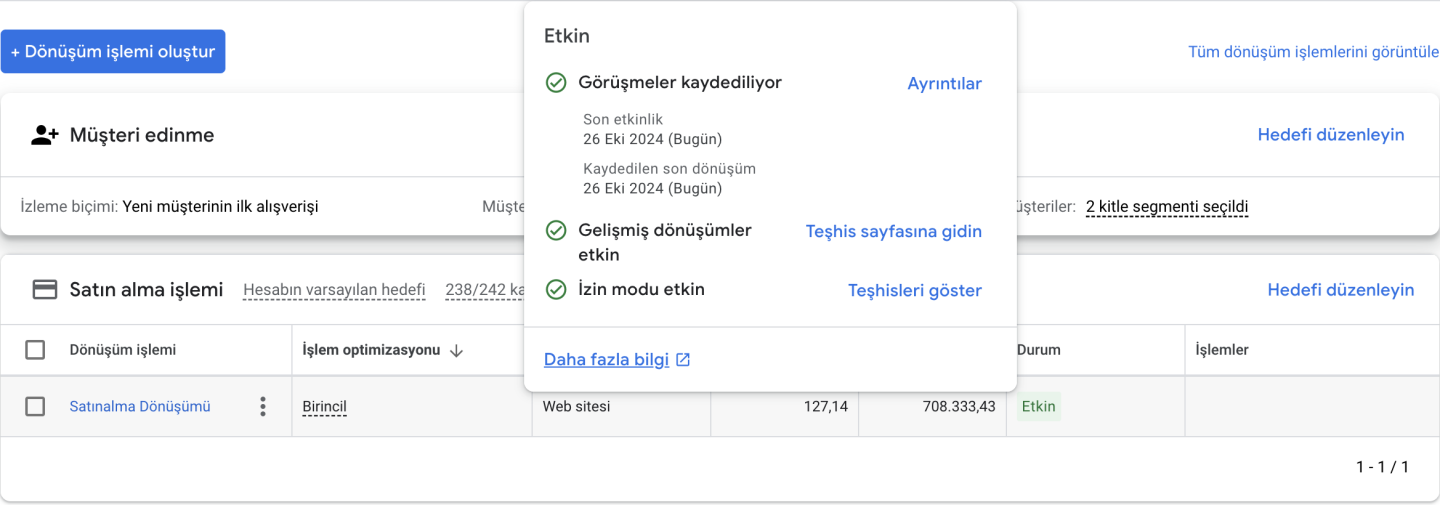
Task: Click the Dönüşüm işlemi column header
Action: (122, 350)
